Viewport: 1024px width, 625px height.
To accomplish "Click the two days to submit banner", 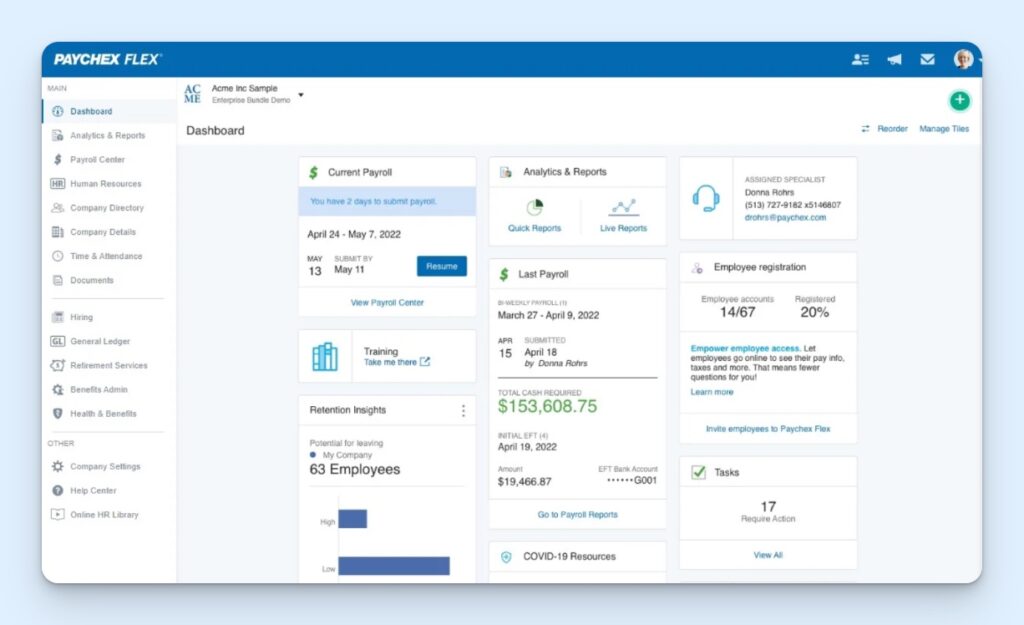I will coord(387,201).
